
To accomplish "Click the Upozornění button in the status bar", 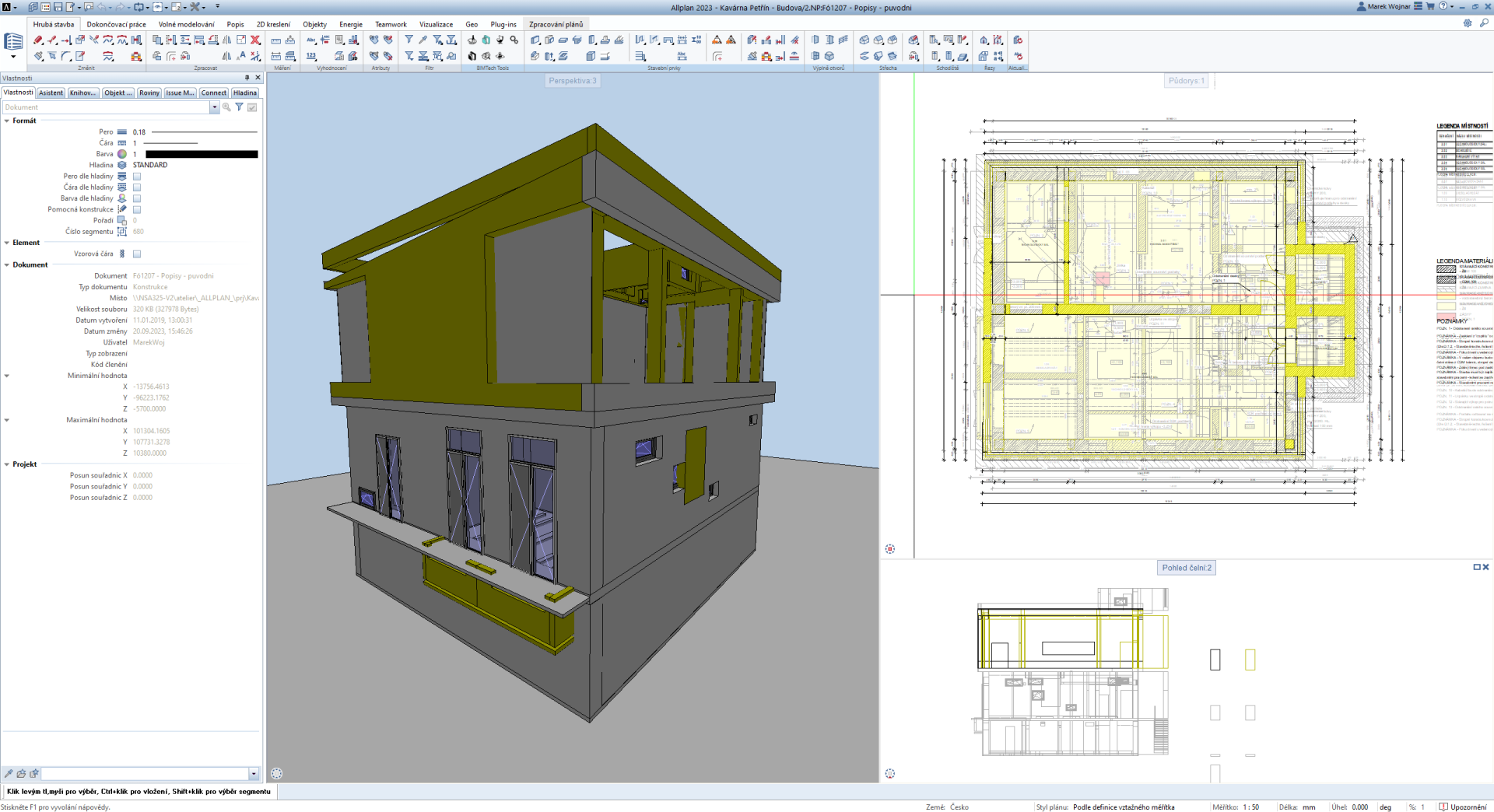I will (x=1463, y=807).
